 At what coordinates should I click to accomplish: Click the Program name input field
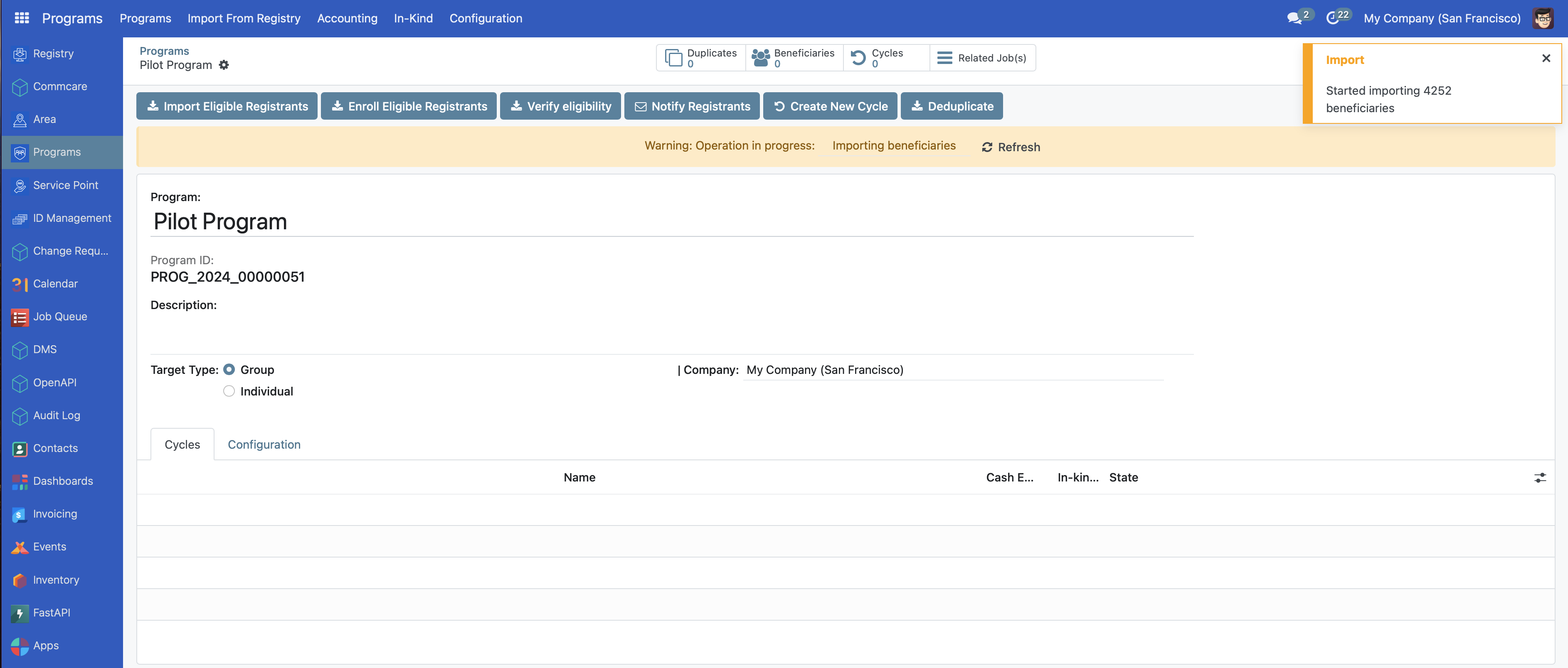coord(426,221)
